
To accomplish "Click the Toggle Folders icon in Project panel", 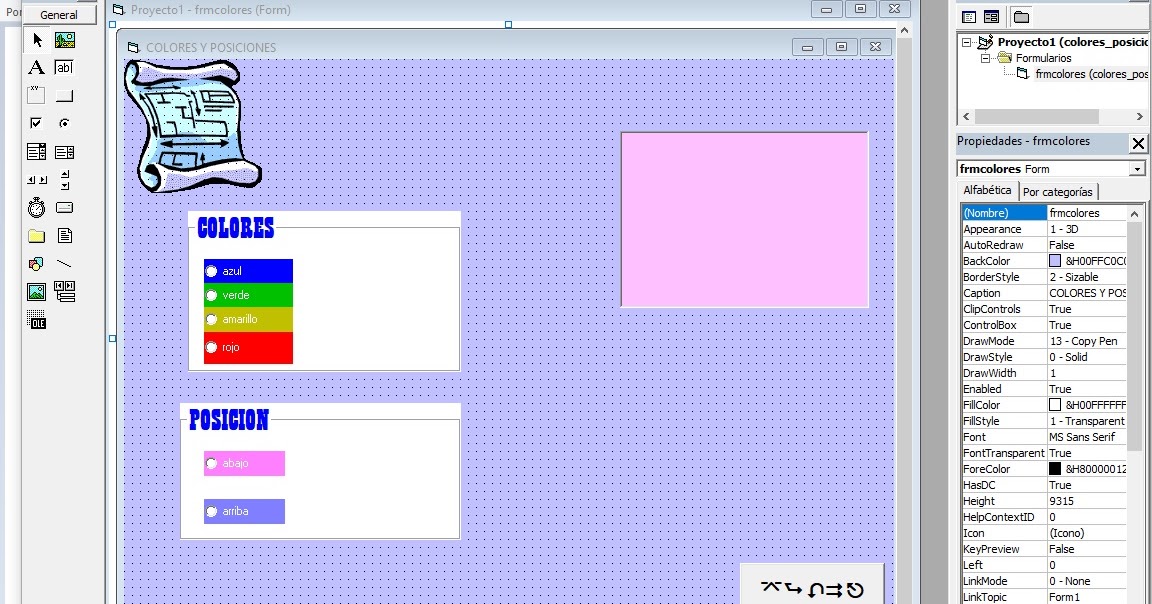I will [1021, 17].
